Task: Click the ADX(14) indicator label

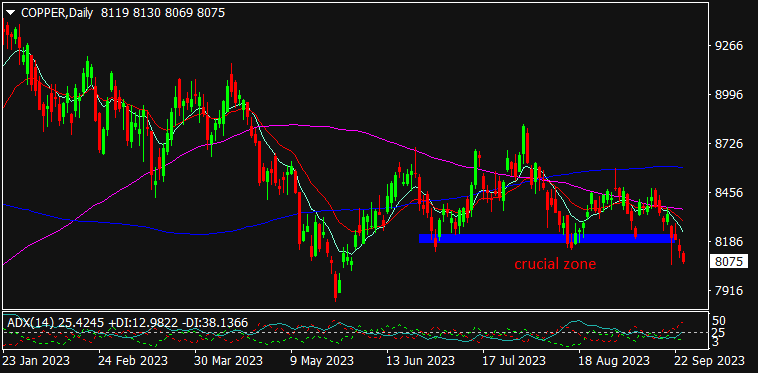Action: pos(32,322)
